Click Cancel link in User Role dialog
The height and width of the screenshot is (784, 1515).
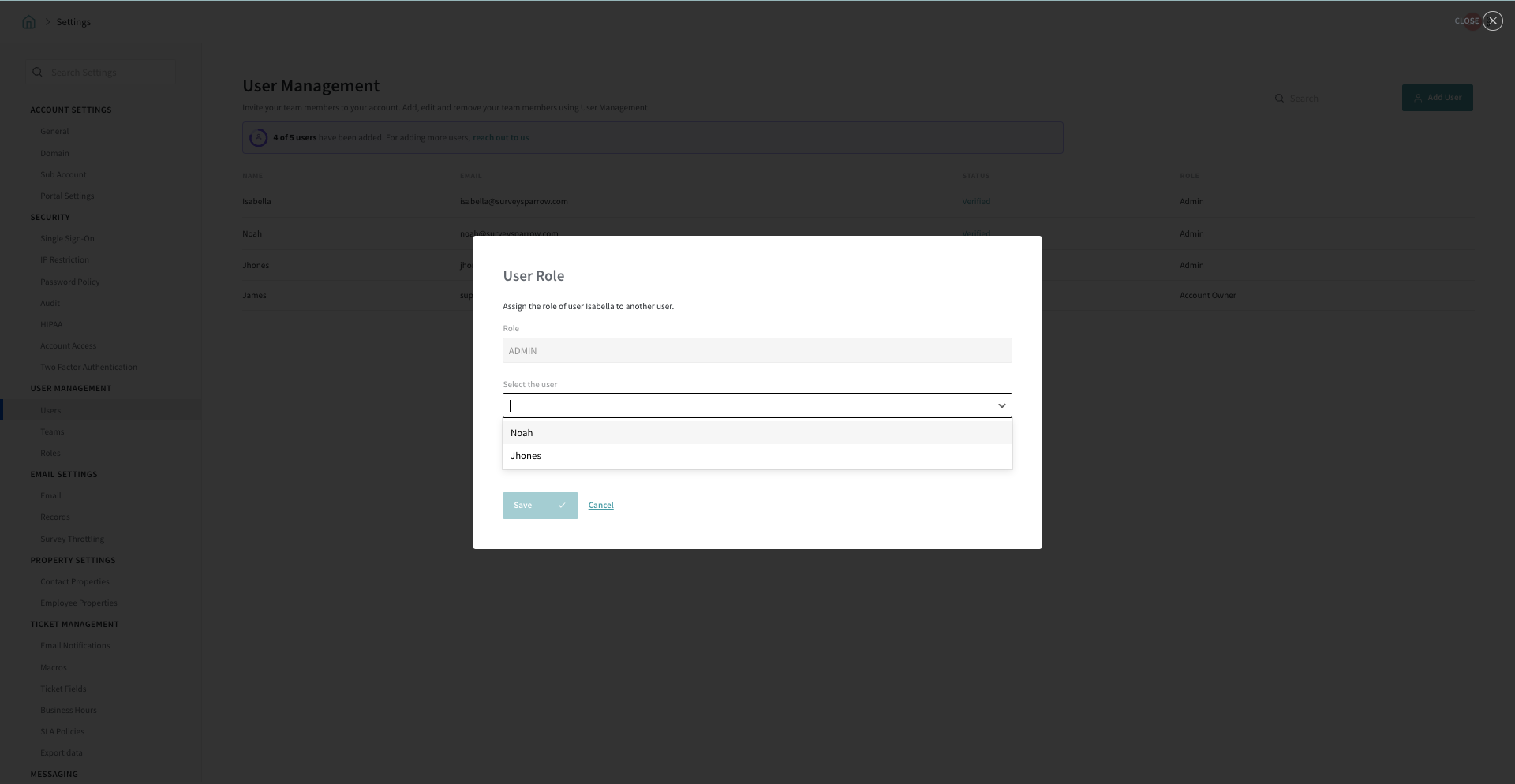[x=600, y=506]
